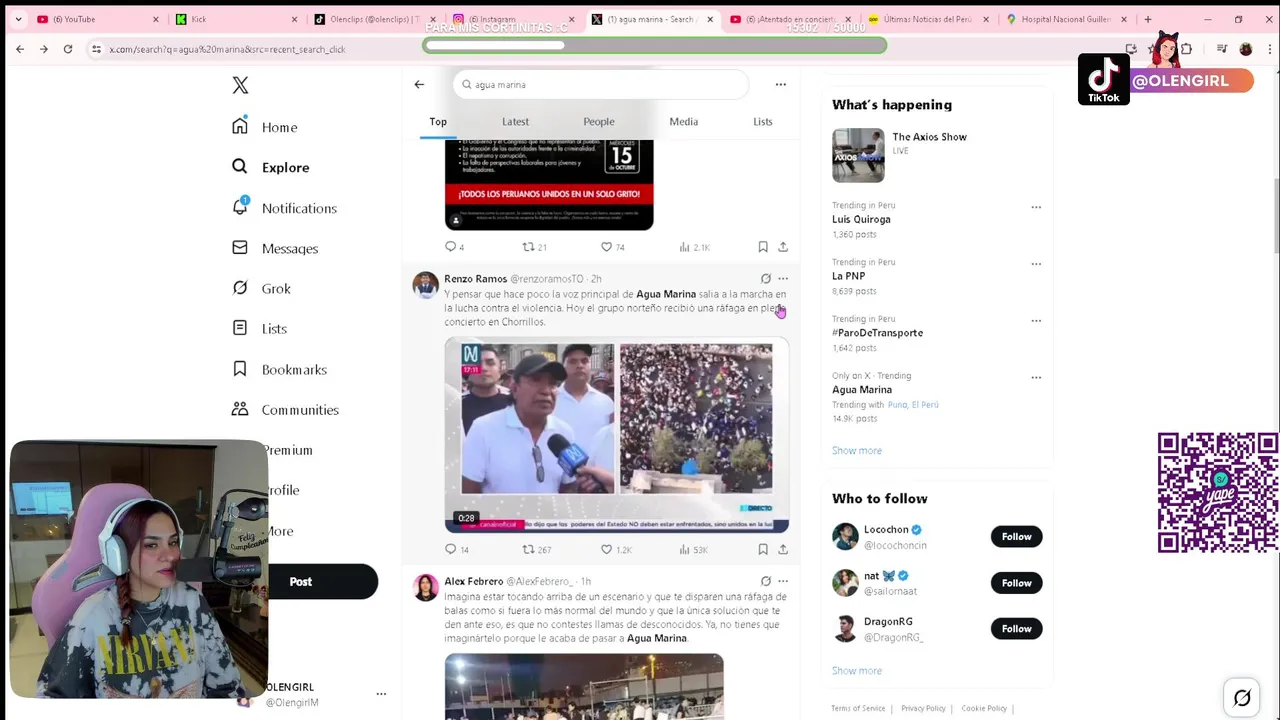
Task: Open Privacy Policy link
Action: point(923,709)
